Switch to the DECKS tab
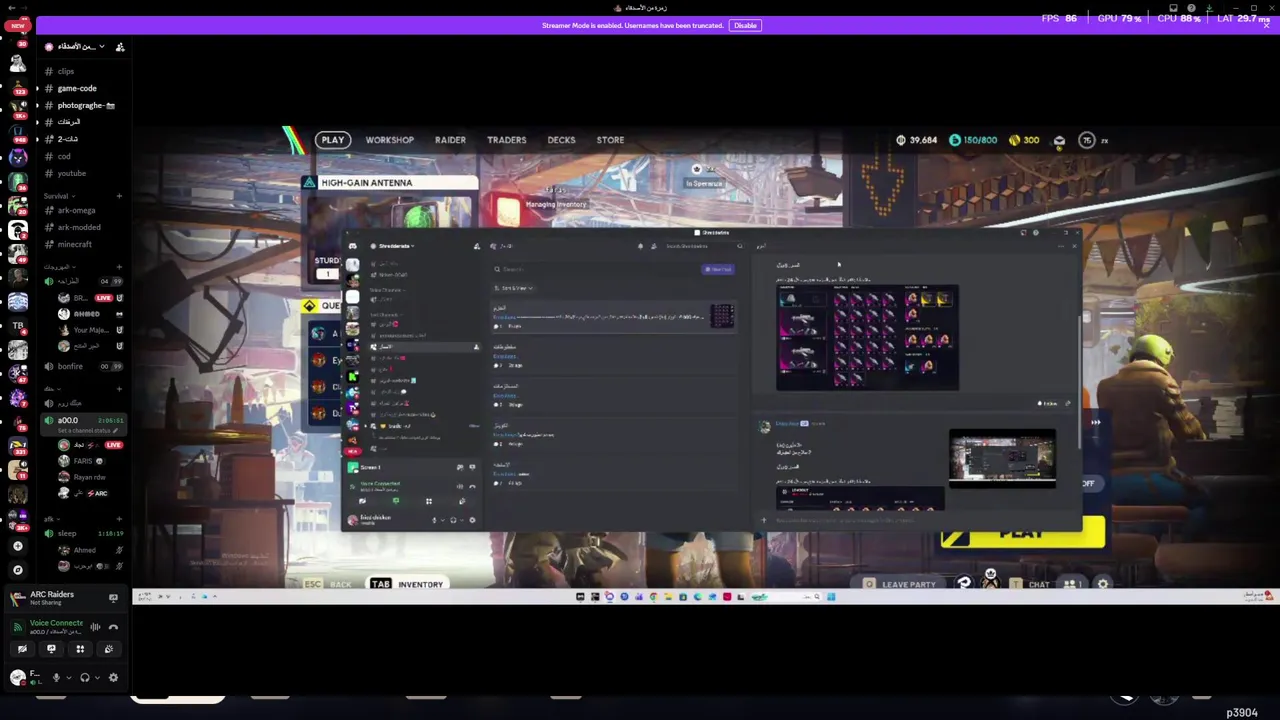The width and height of the screenshot is (1280, 720). (561, 140)
